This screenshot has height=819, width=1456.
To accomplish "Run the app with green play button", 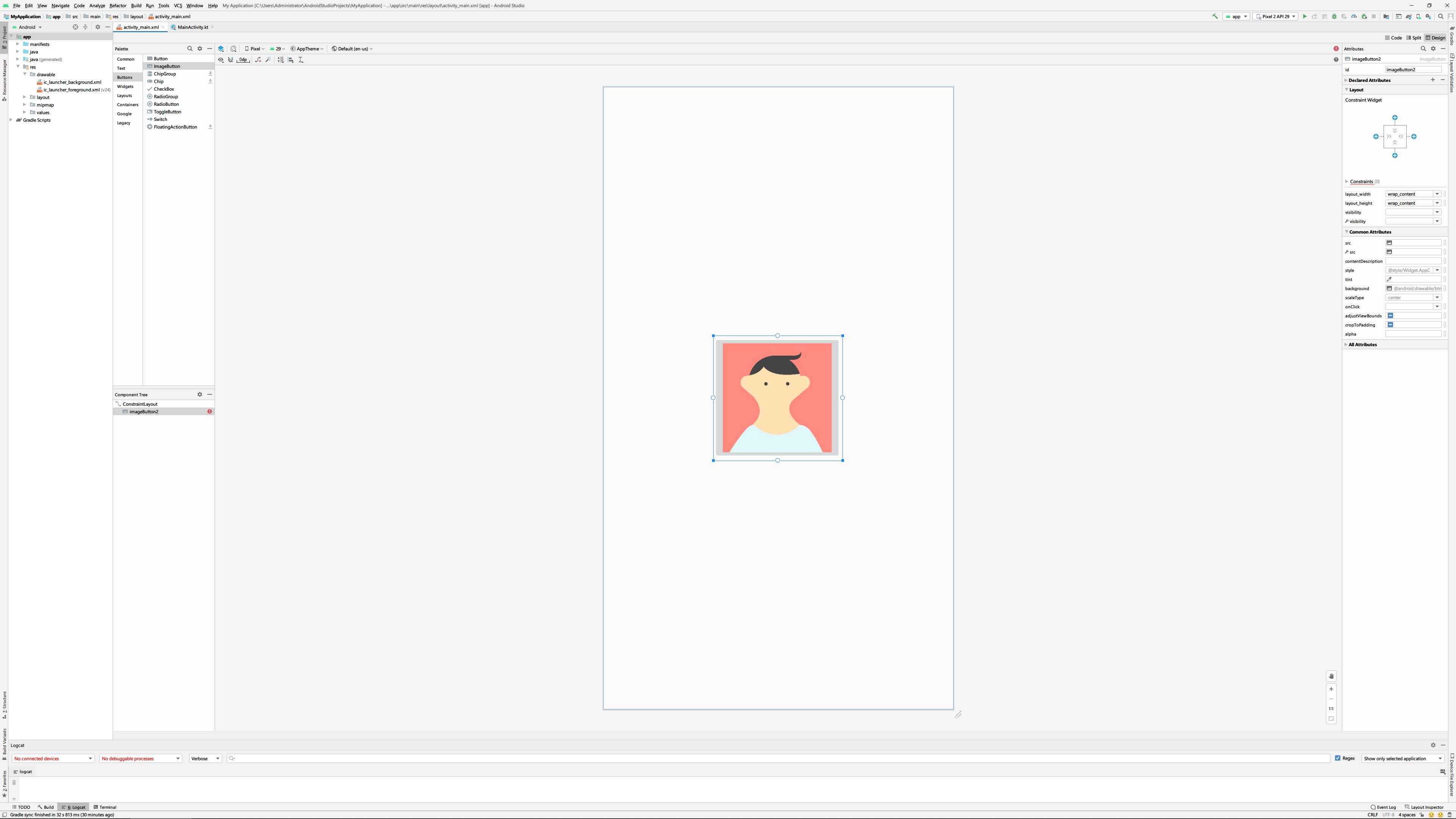I will [1304, 16].
